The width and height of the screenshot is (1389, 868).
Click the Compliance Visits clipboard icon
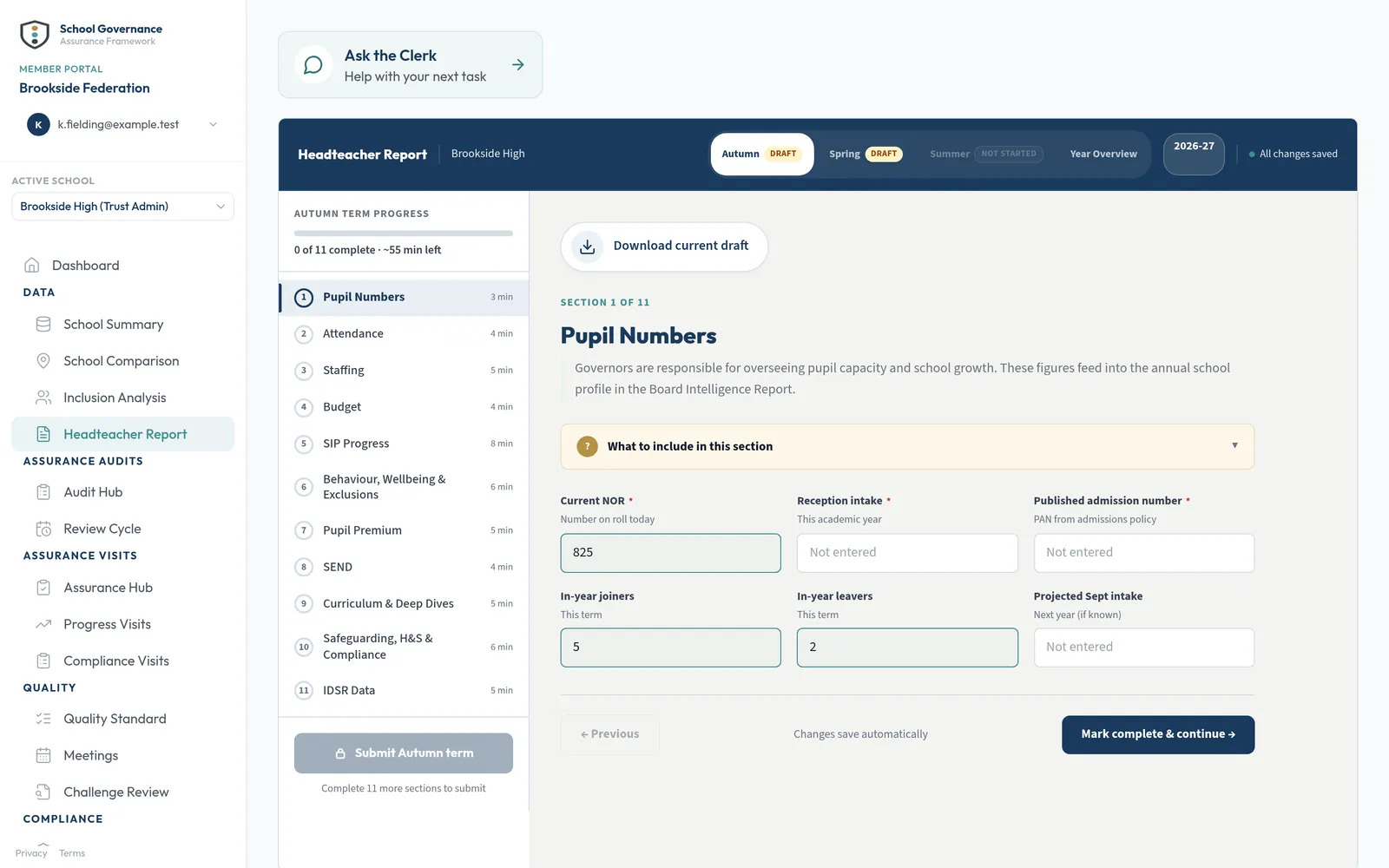pyautogui.click(x=43, y=661)
